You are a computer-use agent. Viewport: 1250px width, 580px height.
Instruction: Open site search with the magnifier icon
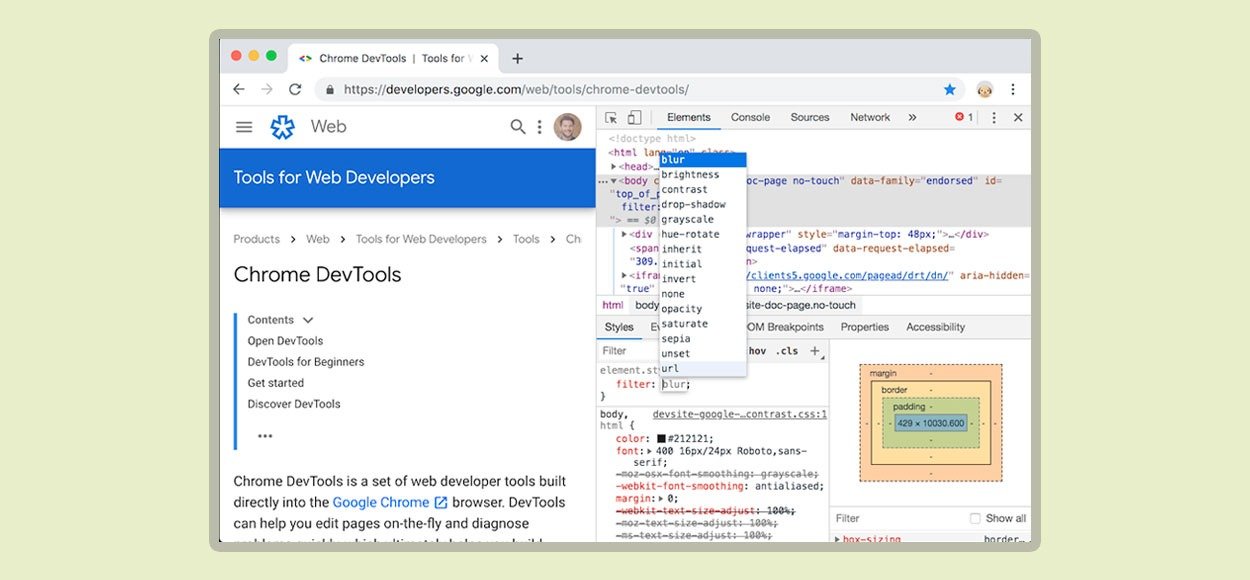click(518, 127)
